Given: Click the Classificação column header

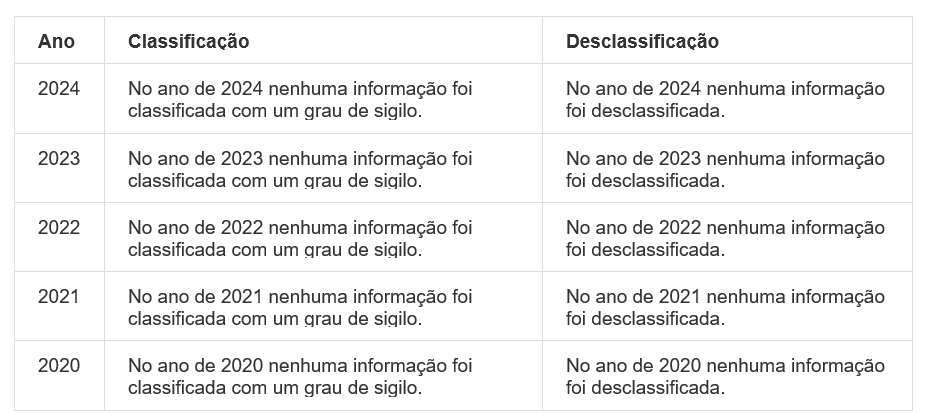Looking at the screenshot, I should (188, 41).
